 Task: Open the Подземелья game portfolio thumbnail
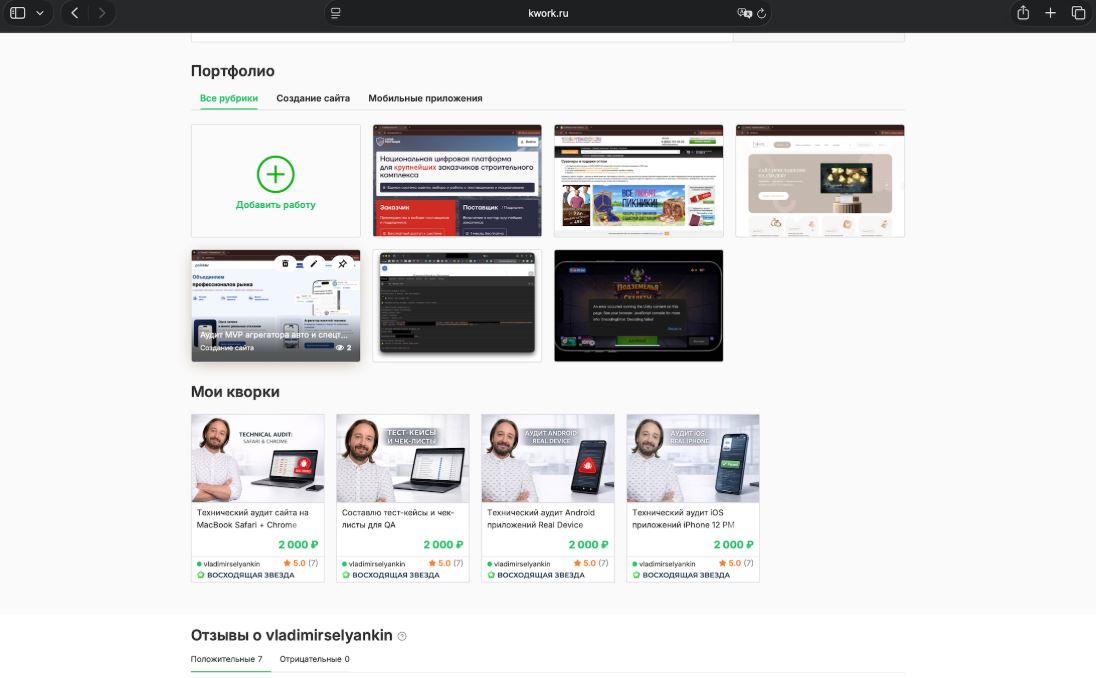[x=638, y=305]
